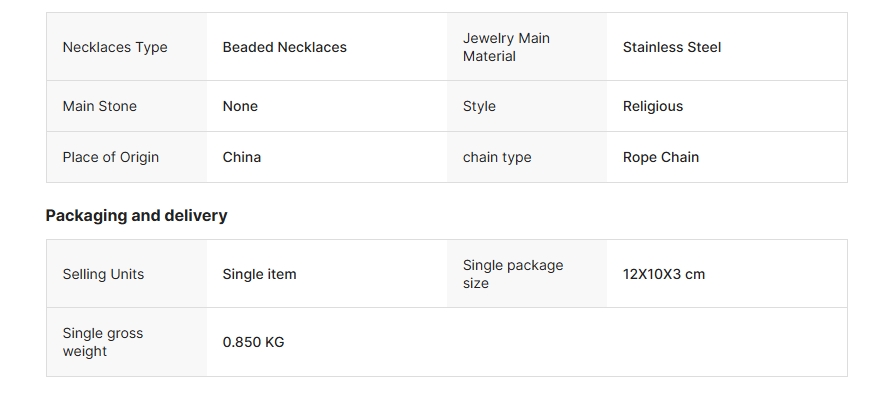Screen dimensions: 879x397
Task: Click the Single package size label
Action: [513, 274]
